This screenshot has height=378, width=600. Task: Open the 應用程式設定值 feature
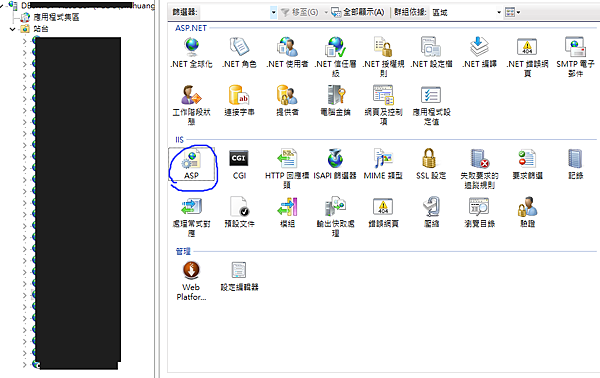pyautogui.click(x=431, y=105)
